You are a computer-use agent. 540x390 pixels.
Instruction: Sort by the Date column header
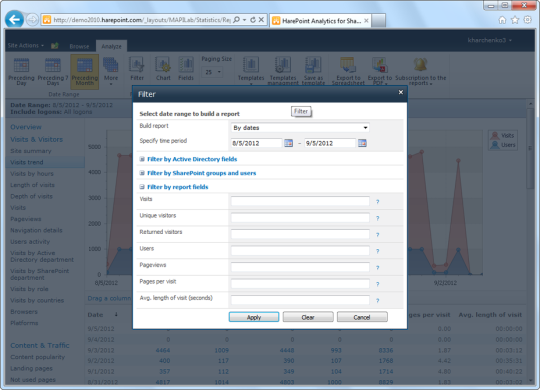pyautogui.click(x=95, y=315)
